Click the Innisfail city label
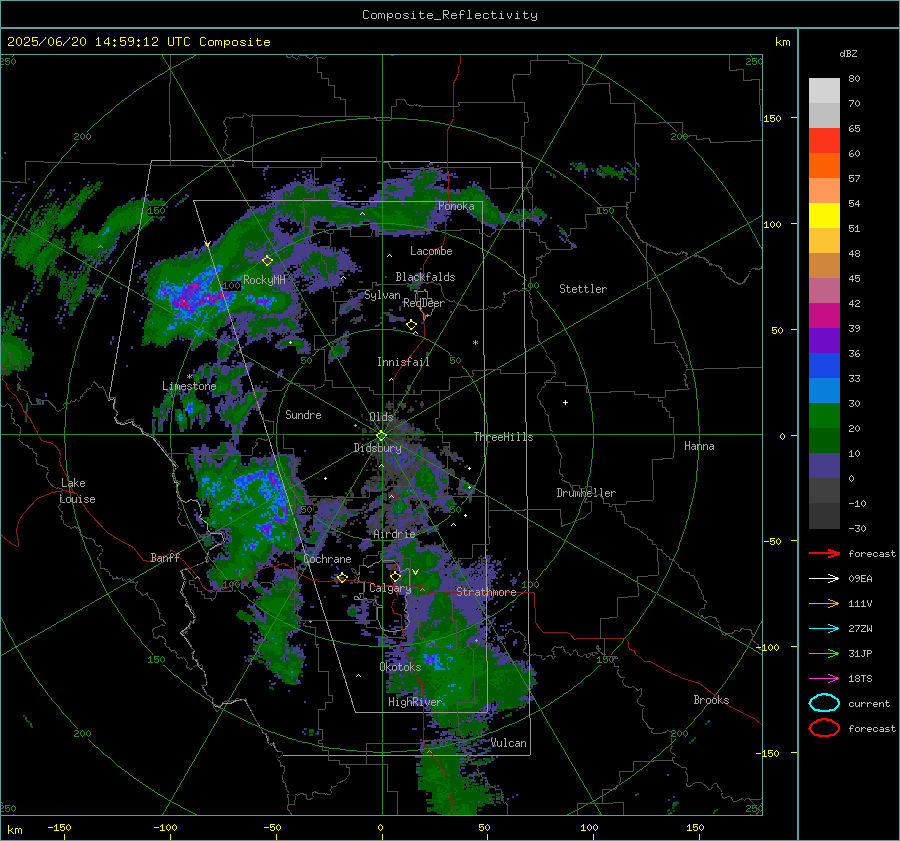Viewport: 900px width, 841px height. pos(403,362)
